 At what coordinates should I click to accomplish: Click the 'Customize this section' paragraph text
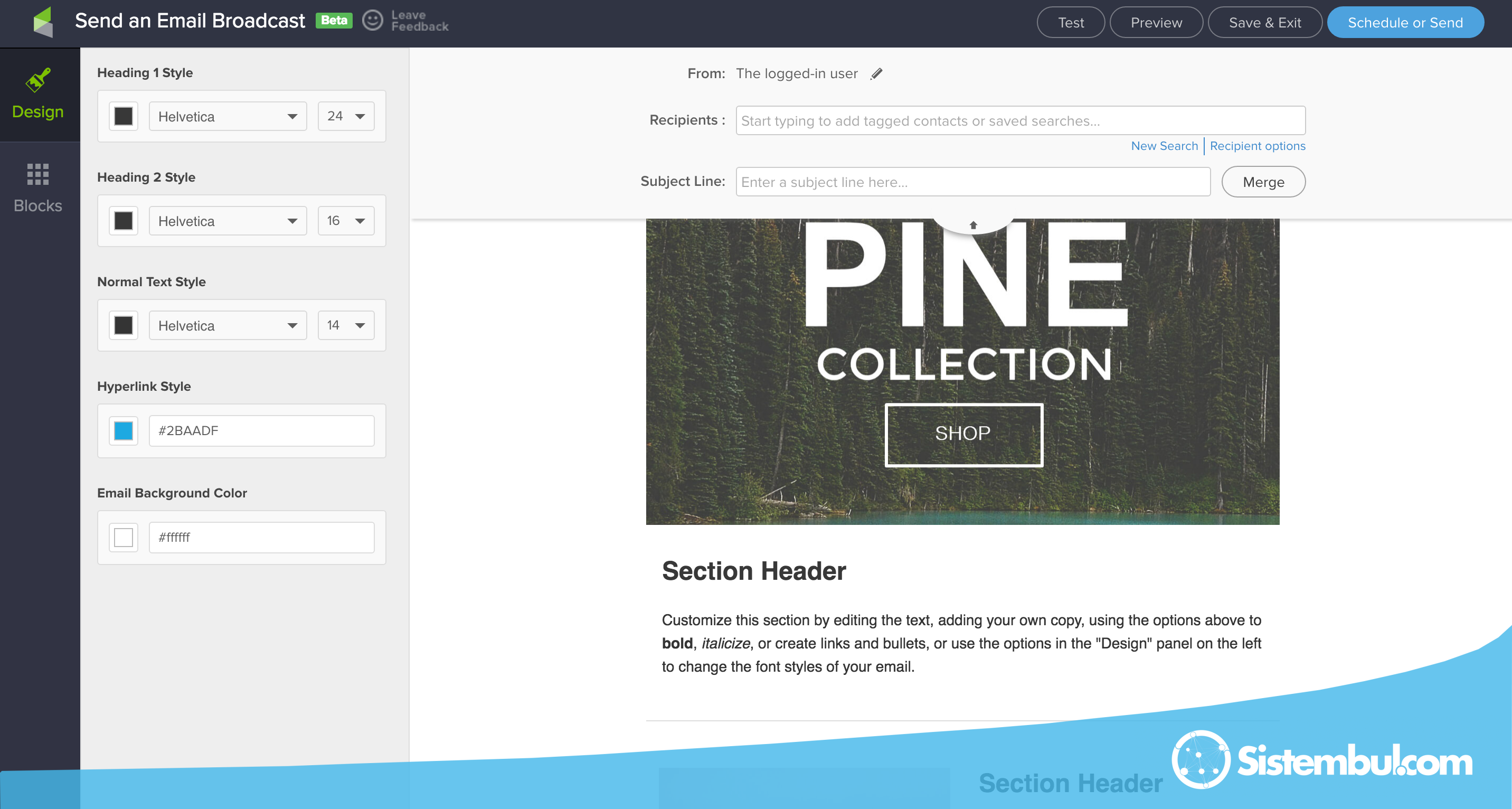(961, 643)
